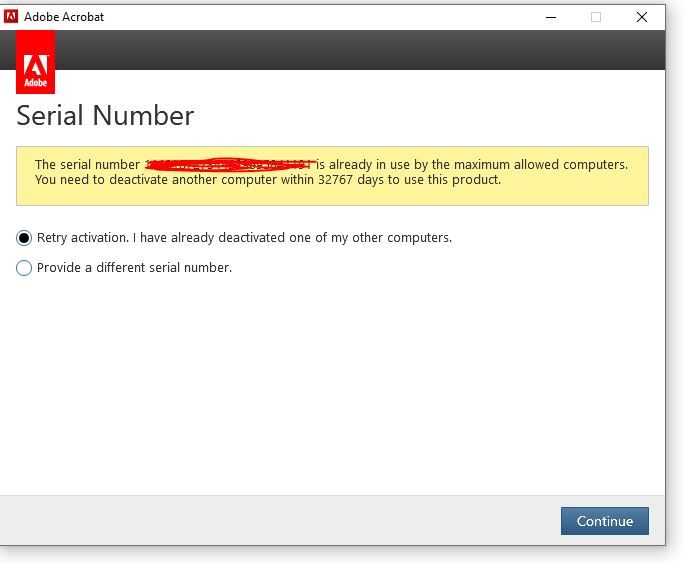This screenshot has width=685, height=563.
Task: Click the Adobe Acrobat window title text
Action: click(x=64, y=17)
